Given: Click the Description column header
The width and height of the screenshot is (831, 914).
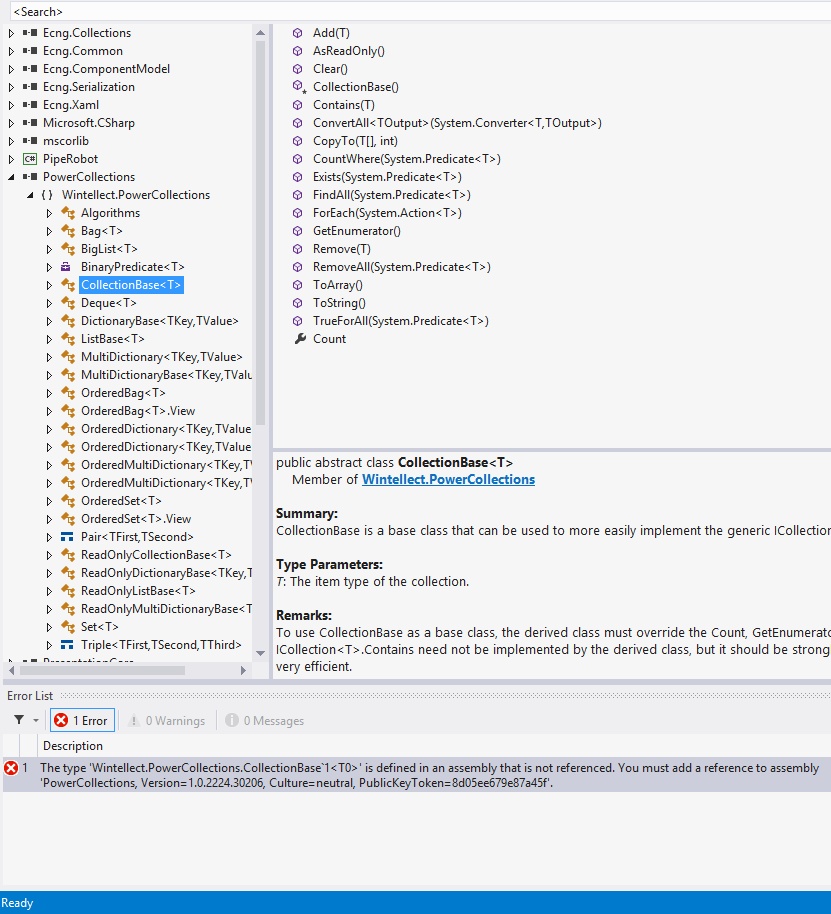Looking at the screenshot, I should click(73, 746).
